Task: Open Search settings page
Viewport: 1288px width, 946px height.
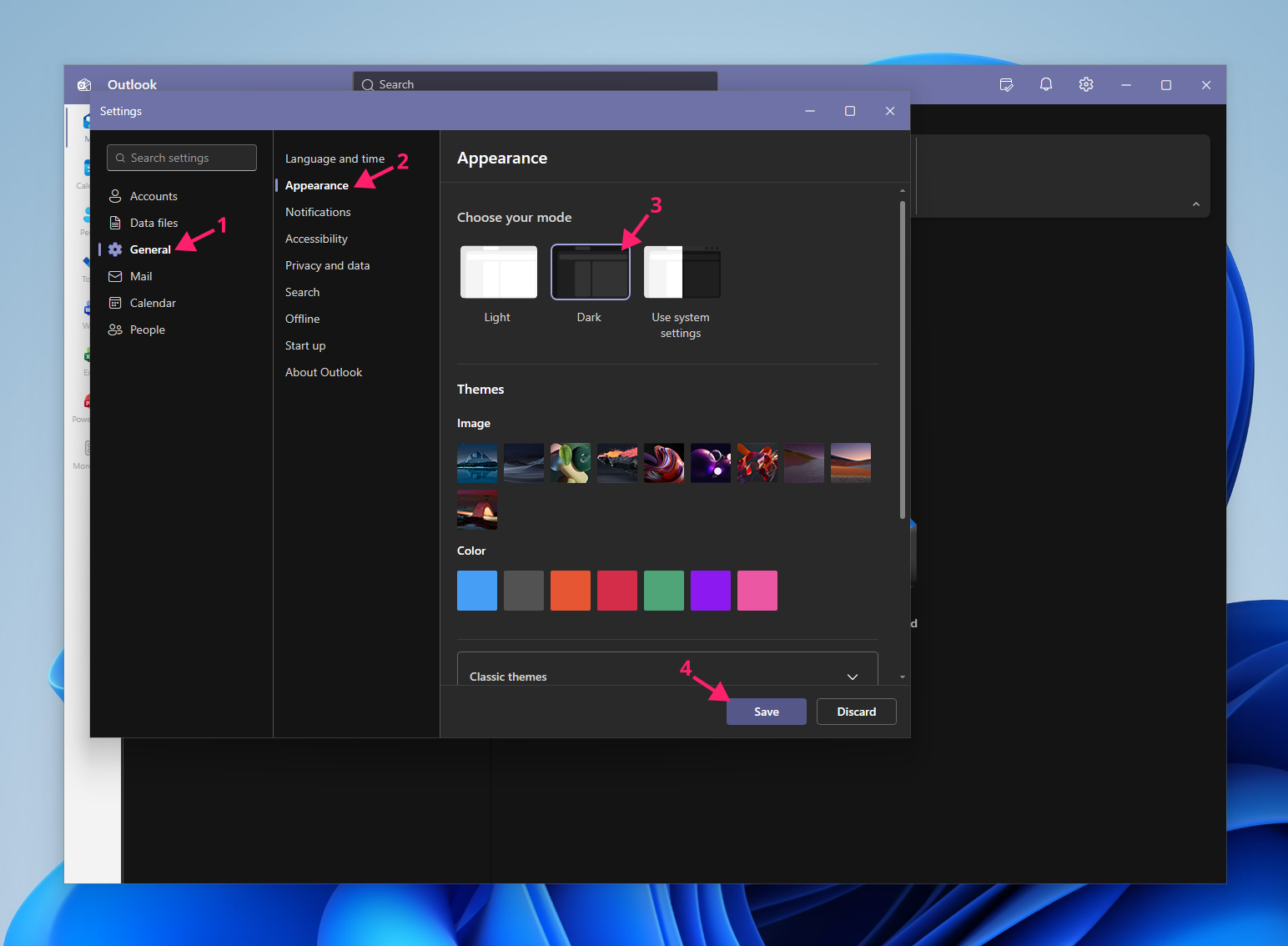Action: click(302, 292)
